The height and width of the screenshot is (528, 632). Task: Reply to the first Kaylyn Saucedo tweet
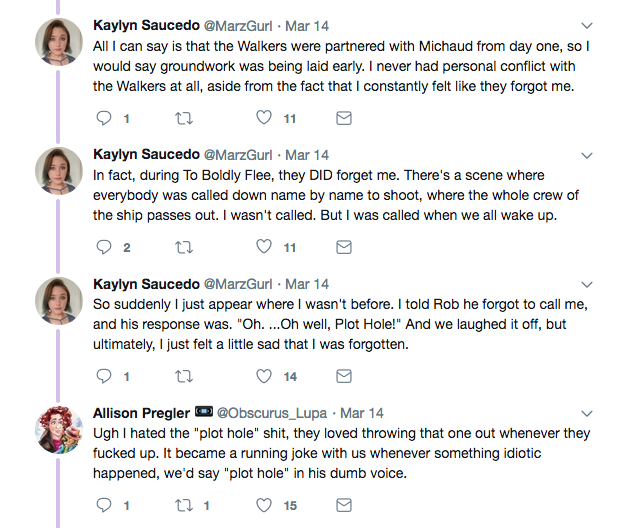(x=104, y=118)
